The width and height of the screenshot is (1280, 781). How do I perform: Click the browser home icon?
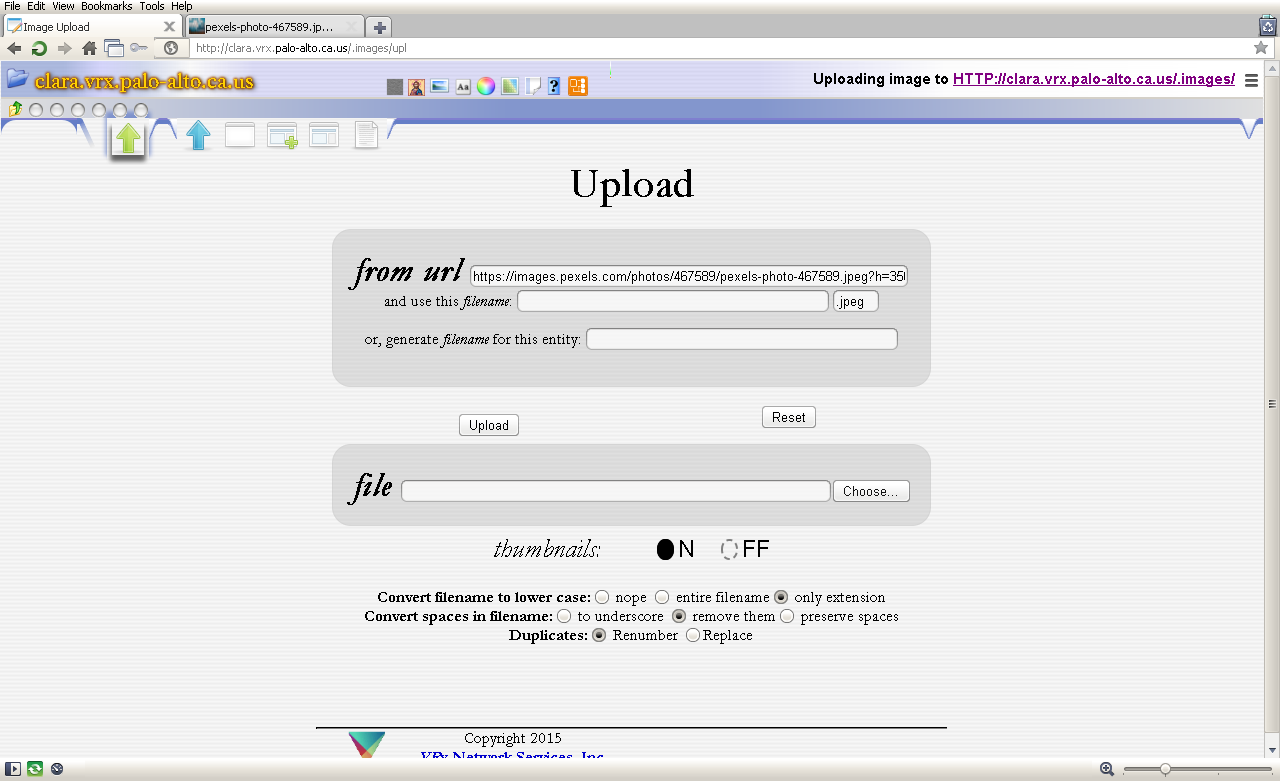pyautogui.click(x=89, y=48)
